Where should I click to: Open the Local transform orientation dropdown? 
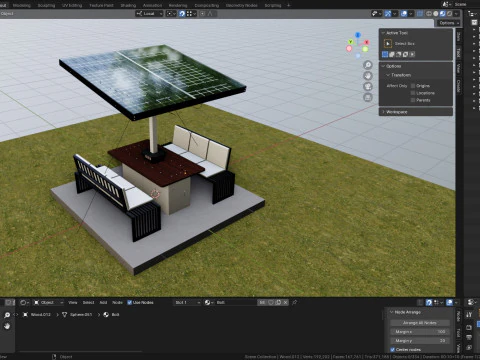point(149,14)
